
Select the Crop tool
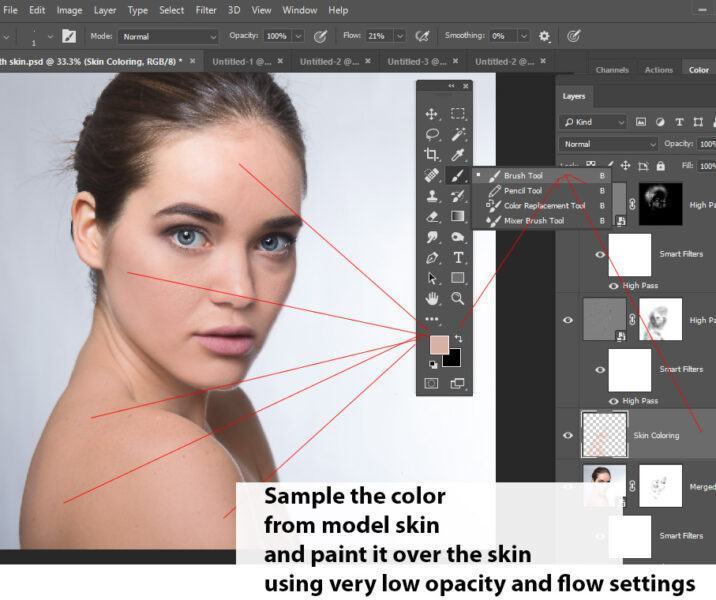click(x=432, y=155)
